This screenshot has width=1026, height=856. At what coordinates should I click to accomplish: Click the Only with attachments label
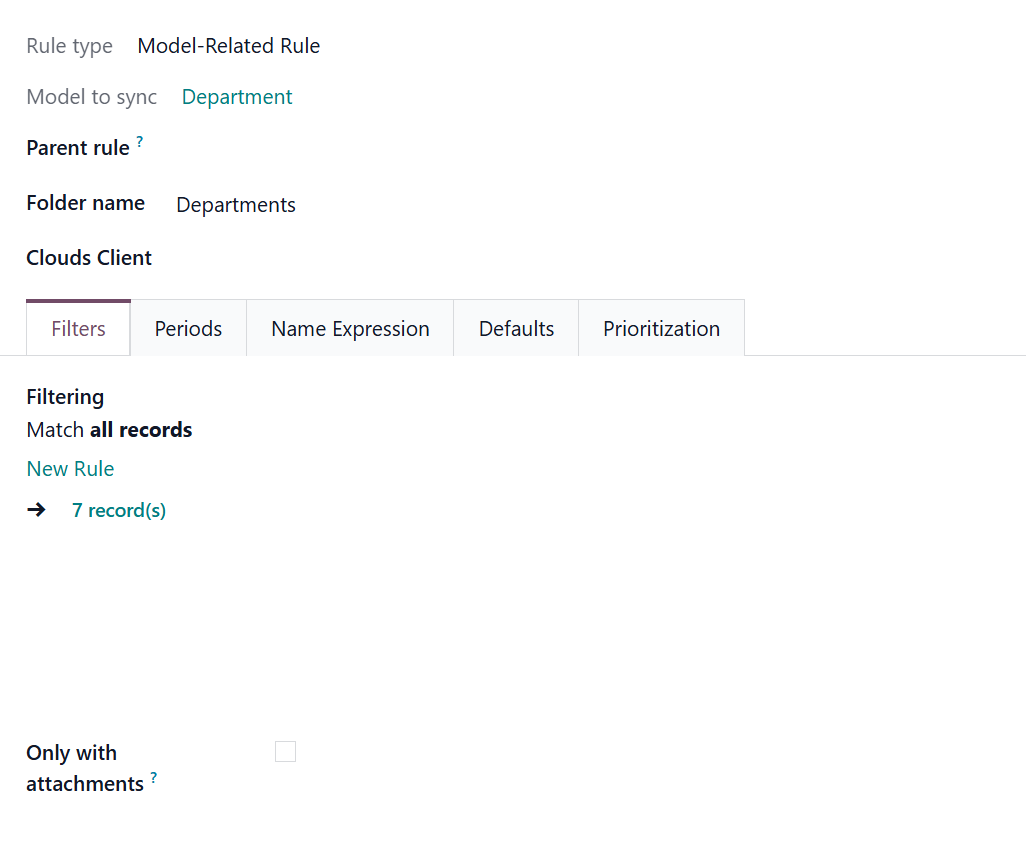point(72,767)
